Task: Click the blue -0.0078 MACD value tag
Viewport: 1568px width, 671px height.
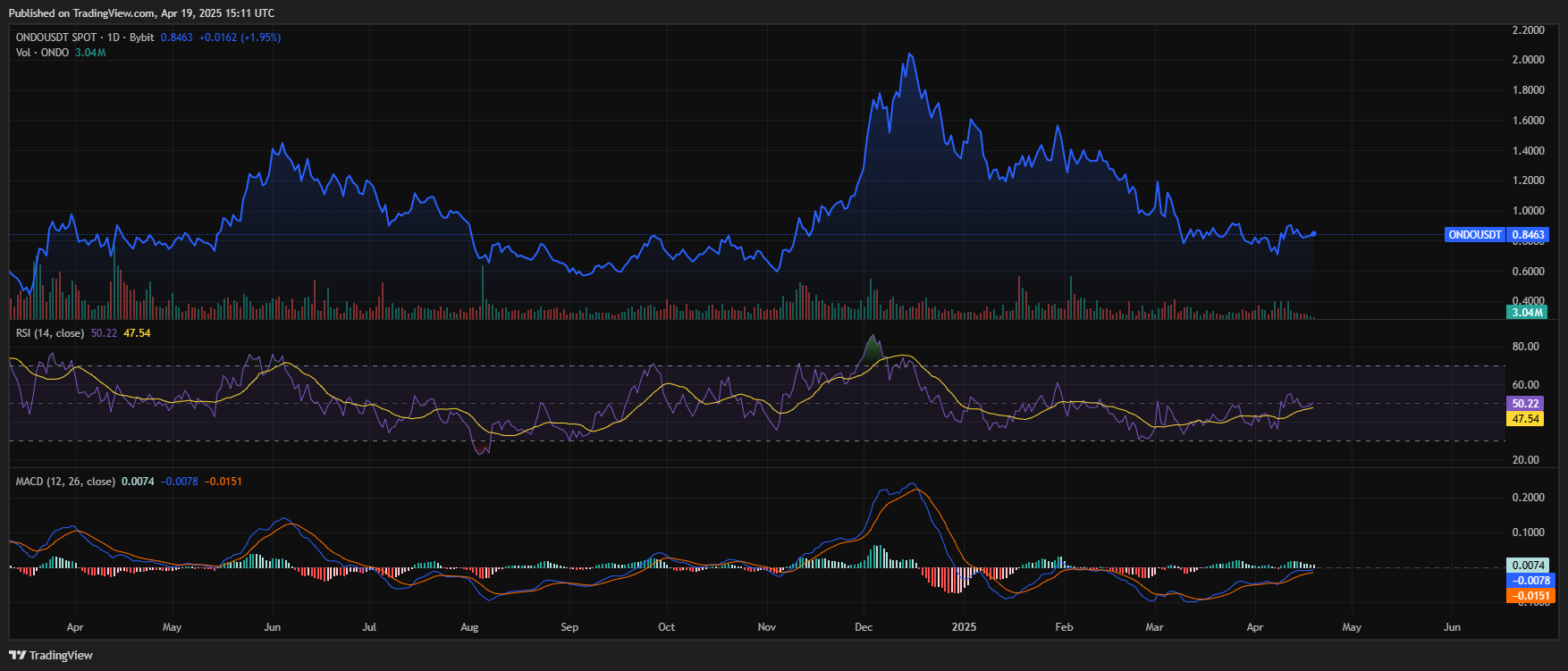Action: tap(1530, 581)
